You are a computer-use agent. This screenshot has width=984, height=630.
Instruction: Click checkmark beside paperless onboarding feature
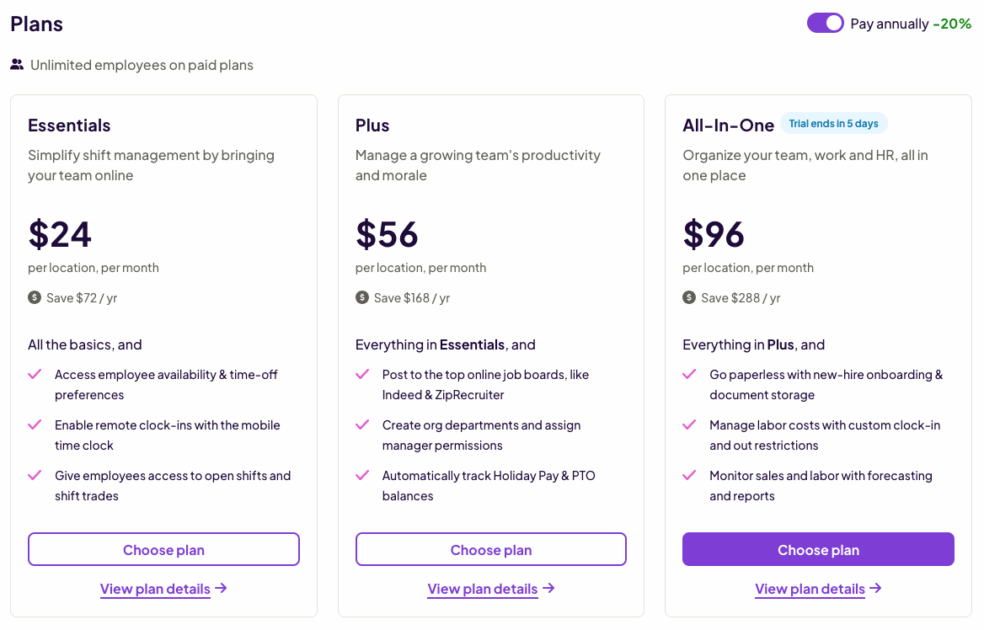[x=689, y=374]
